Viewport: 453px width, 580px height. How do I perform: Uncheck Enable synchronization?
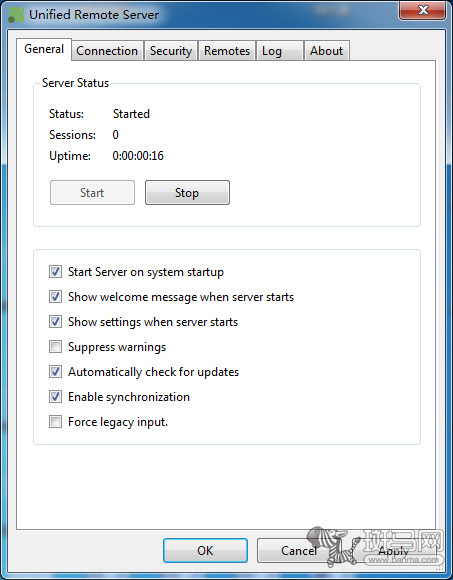point(55,397)
